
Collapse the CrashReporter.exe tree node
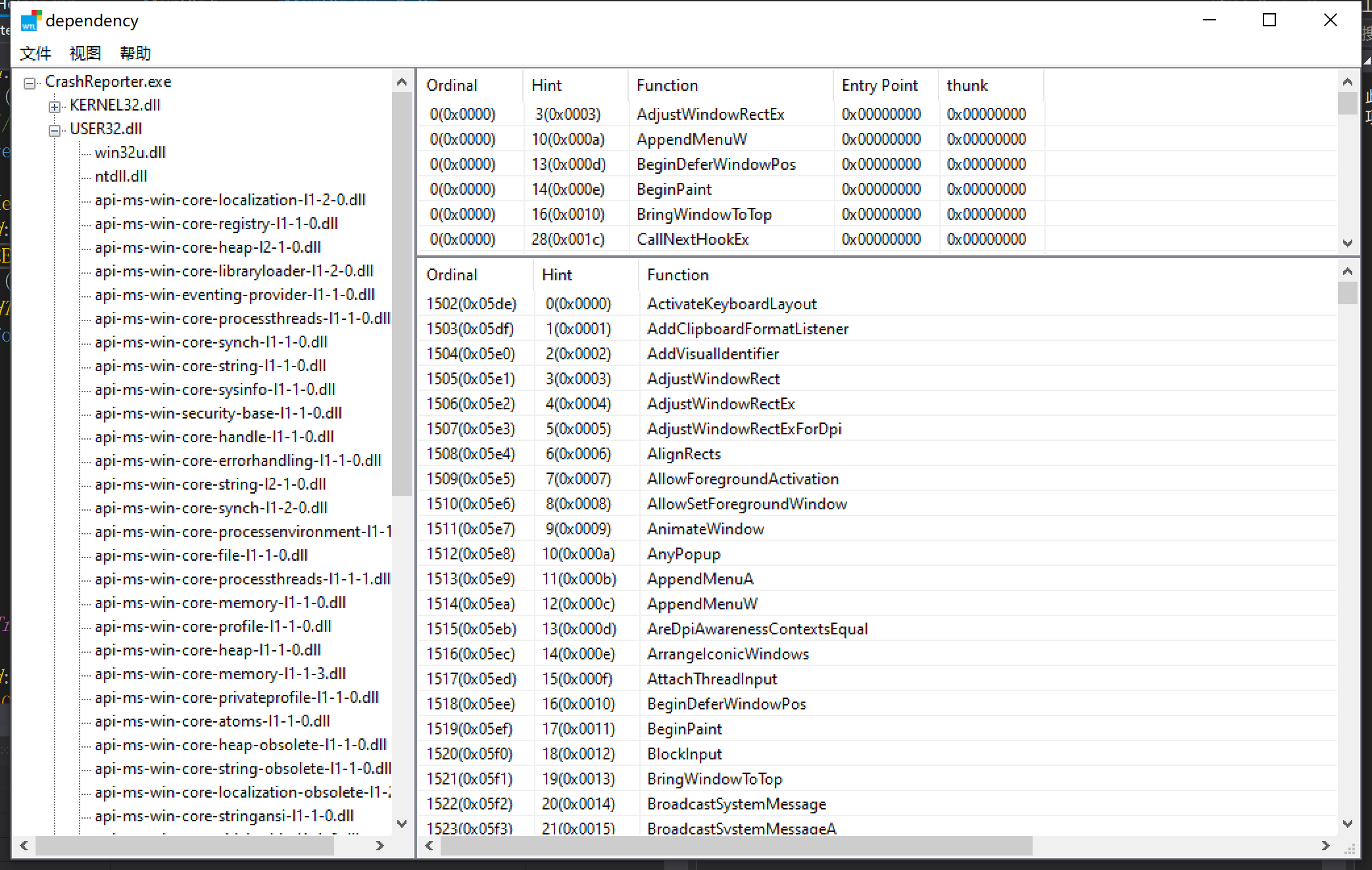point(30,83)
